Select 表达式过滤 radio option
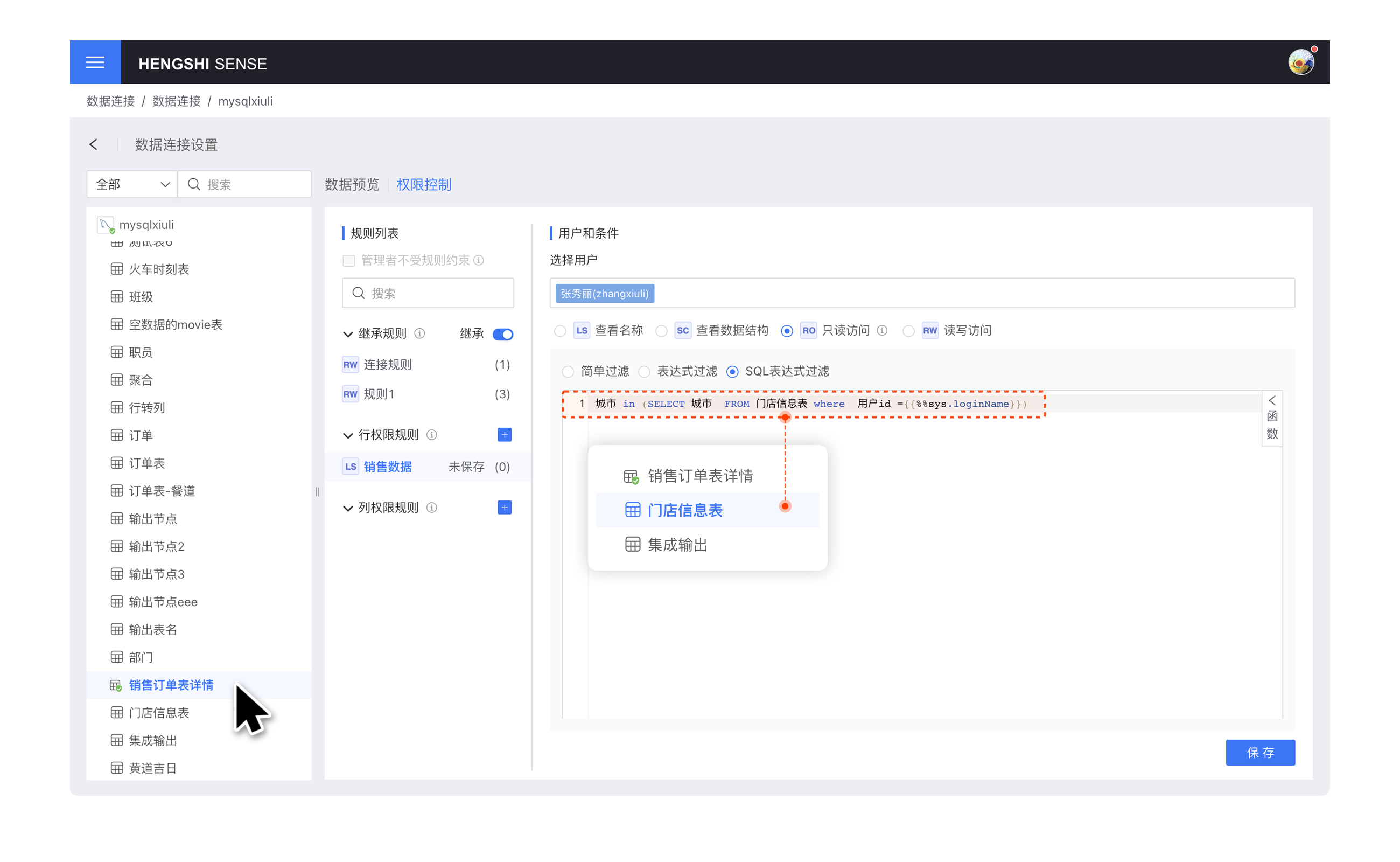The height and width of the screenshot is (862, 1400). [x=644, y=372]
